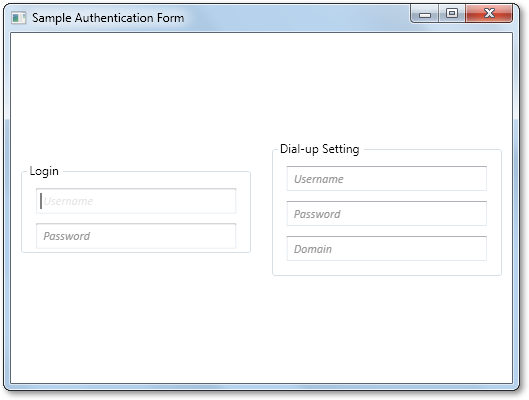Screen dimensions: 529x400
Task: Click the empty title bar area beside the title
Action: (297, 18)
